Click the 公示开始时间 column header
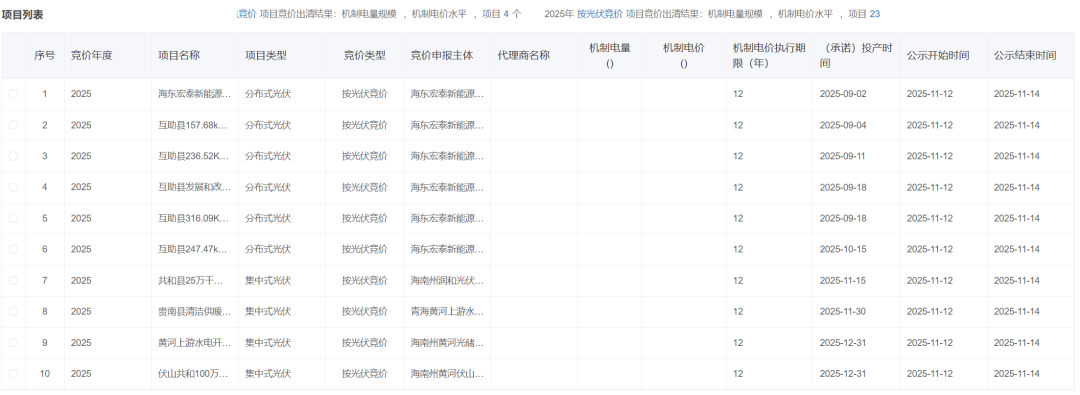The image size is (1080, 395). coord(938,56)
